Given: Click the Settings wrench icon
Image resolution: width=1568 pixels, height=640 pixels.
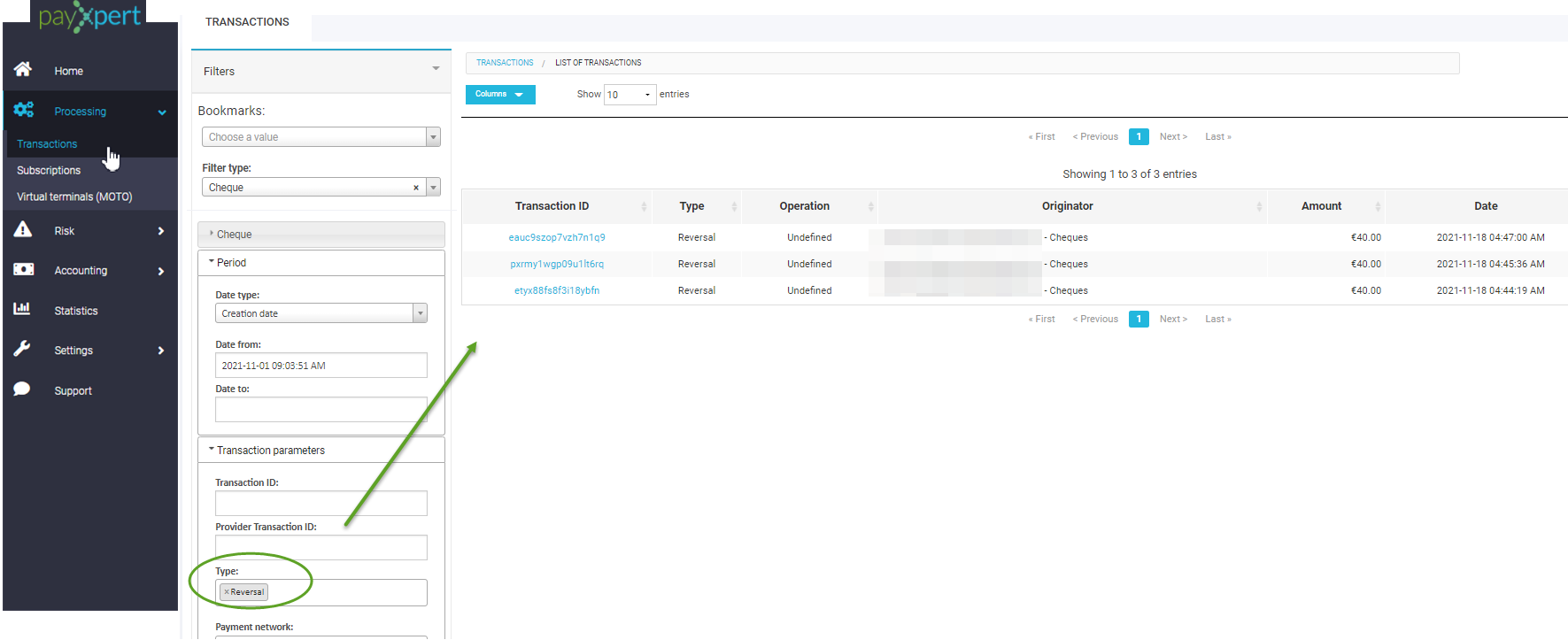Looking at the screenshot, I should [22, 349].
